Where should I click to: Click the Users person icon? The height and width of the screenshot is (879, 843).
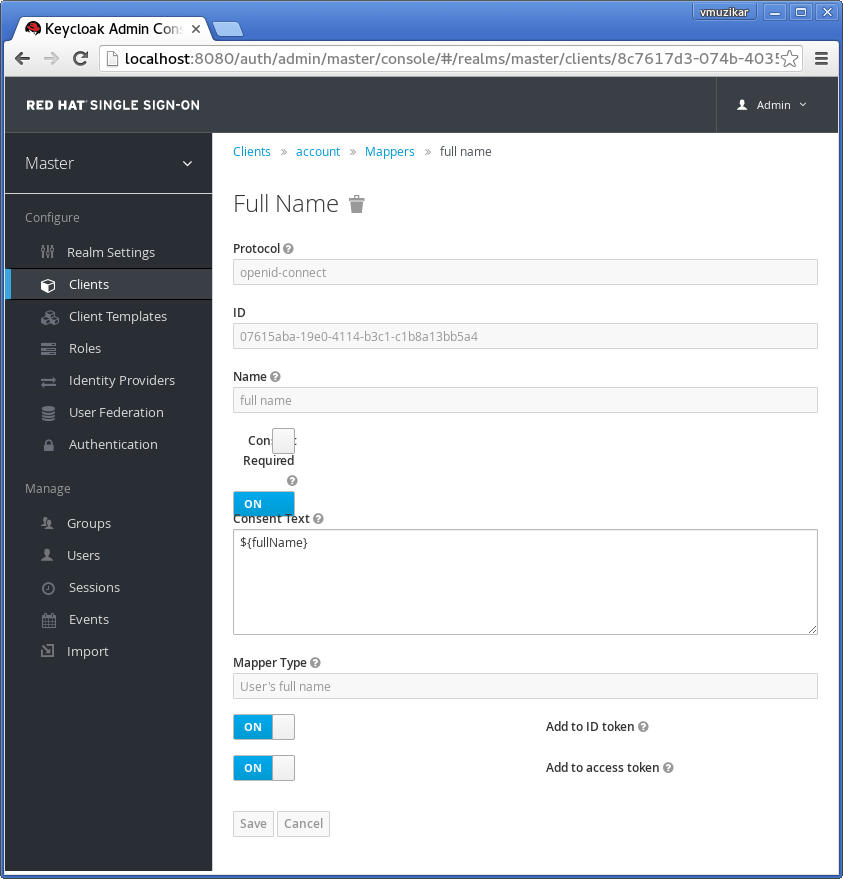click(x=47, y=555)
